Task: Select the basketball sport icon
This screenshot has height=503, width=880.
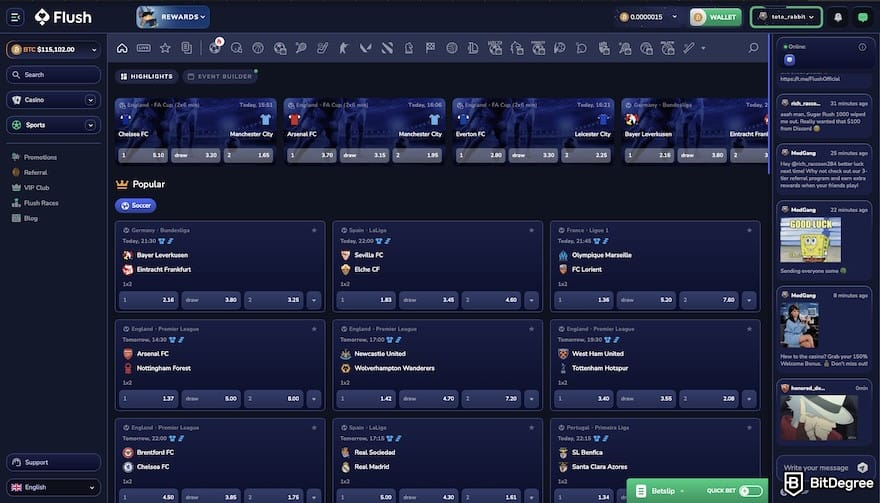Action: coord(258,48)
